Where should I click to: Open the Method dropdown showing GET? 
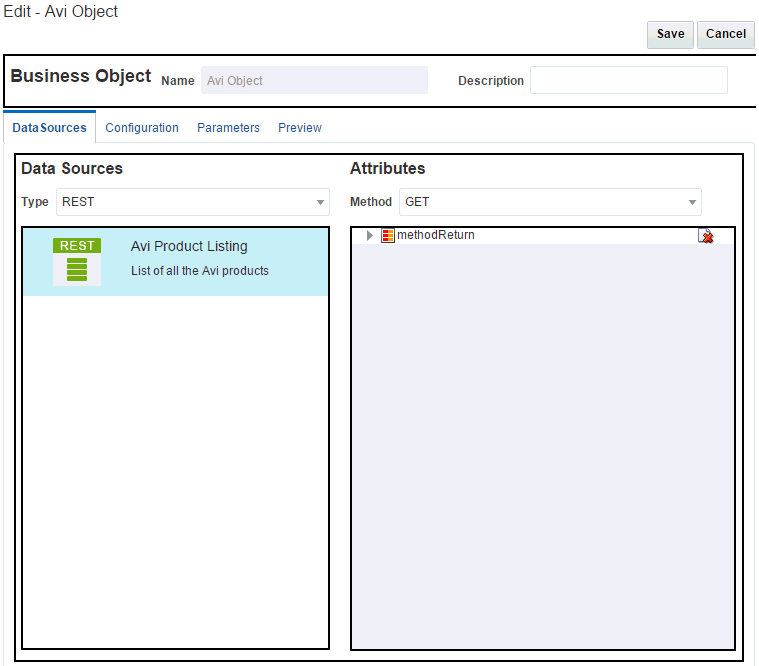[x=550, y=202]
